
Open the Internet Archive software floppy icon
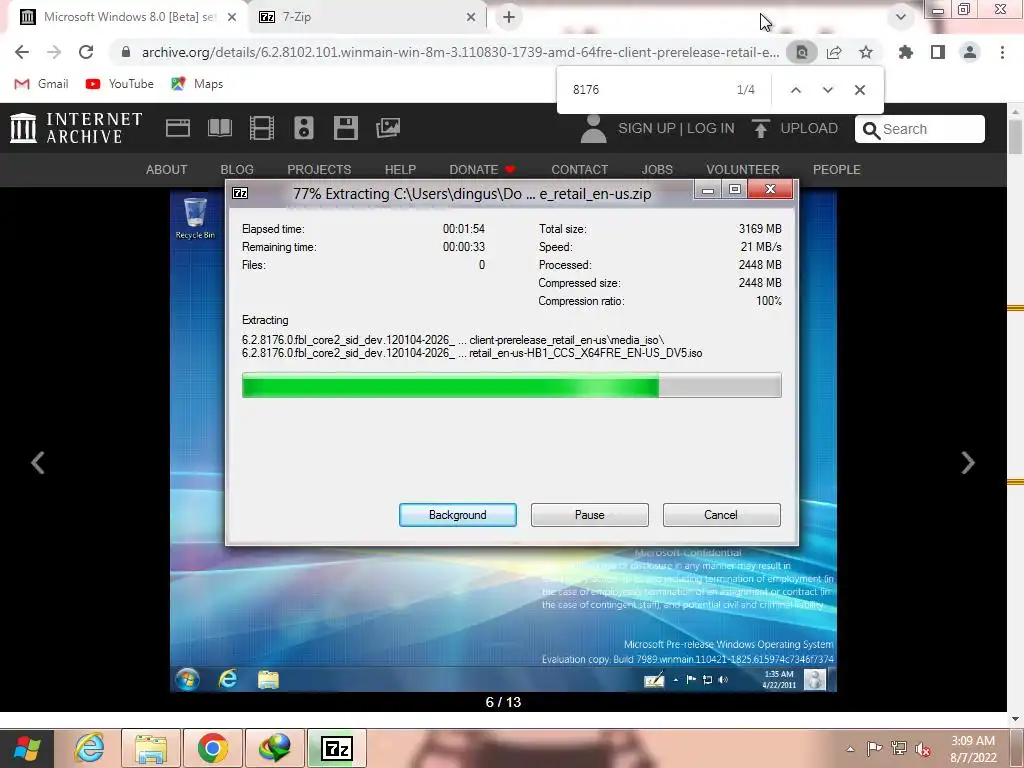pyautogui.click(x=345, y=128)
